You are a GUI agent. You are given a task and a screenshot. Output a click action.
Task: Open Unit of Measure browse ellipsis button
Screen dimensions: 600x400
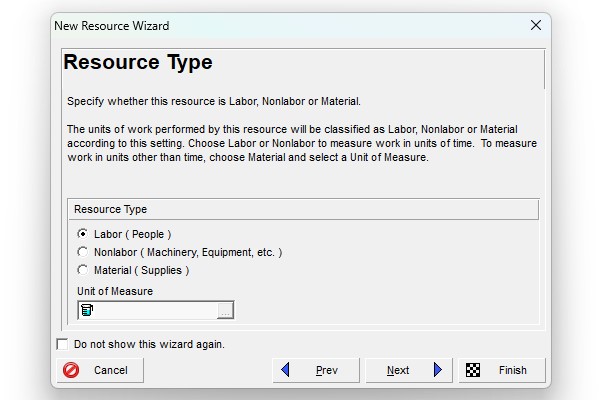point(225,310)
